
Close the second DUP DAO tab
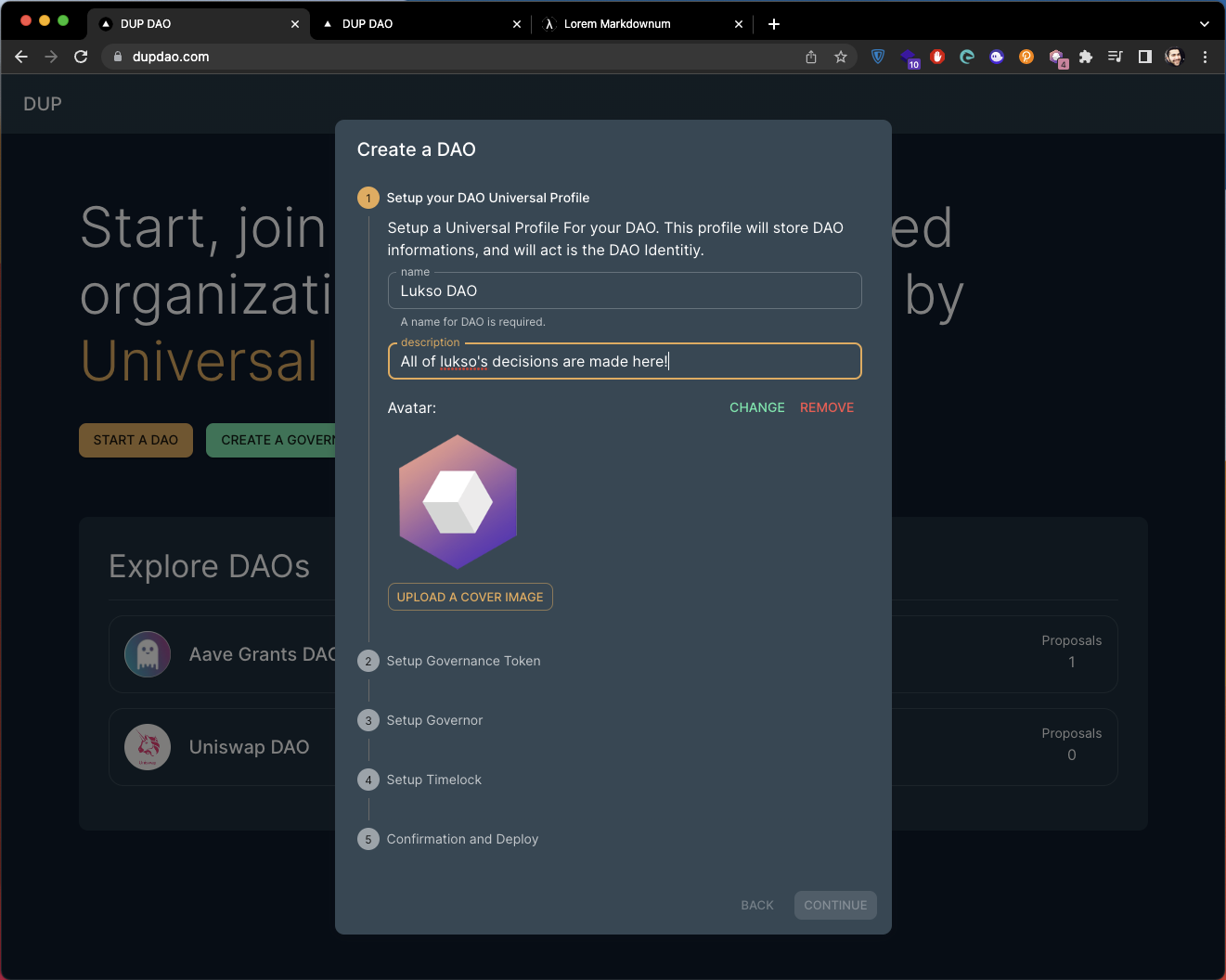[x=517, y=24]
